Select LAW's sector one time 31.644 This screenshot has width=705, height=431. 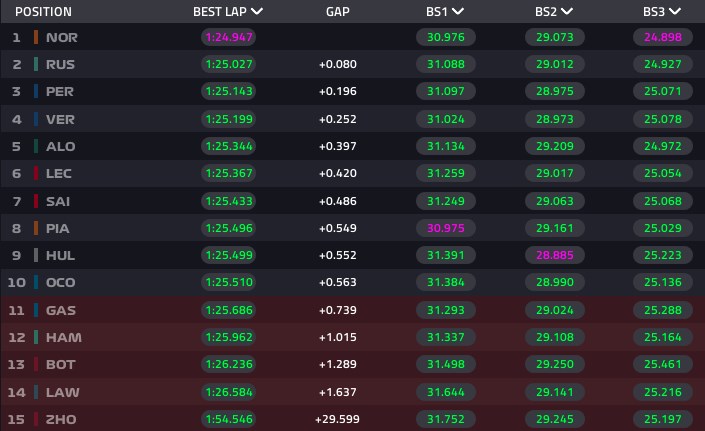pyautogui.click(x=446, y=392)
